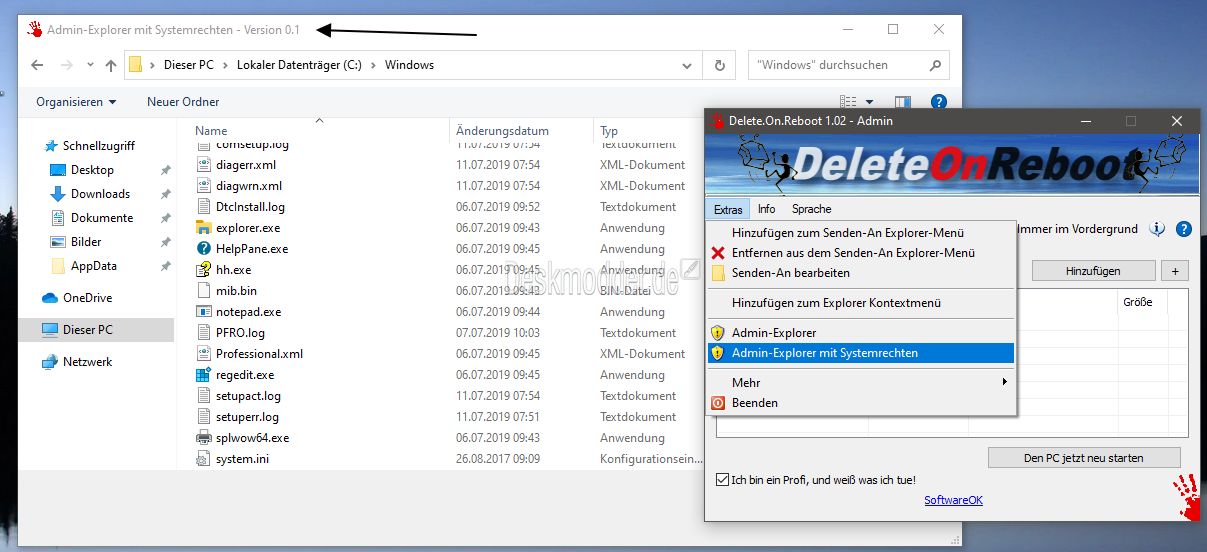Viewport: 1207px width, 552px height.
Task: Click the red hand icon in DeleteOnReboot title bar
Action: [x=717, y=121]
